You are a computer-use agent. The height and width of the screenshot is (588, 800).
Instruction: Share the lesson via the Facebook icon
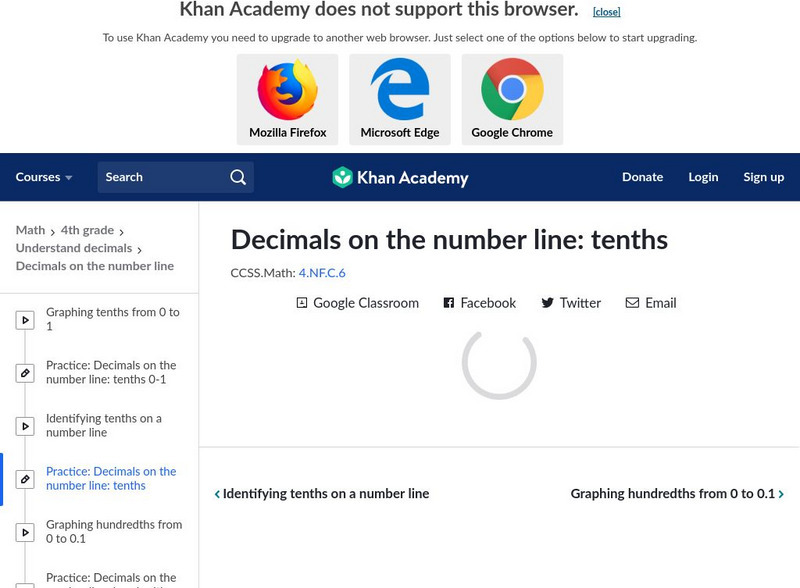[448, 303]
